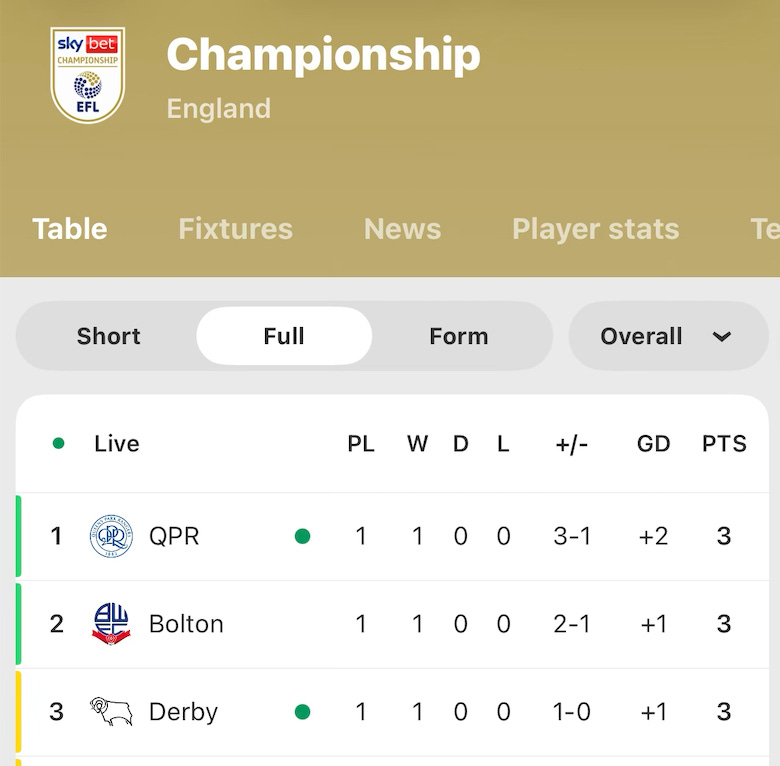This screenshot has width=780, height=766.
Task: Tap the green live dot beside QPR
Action: (302, 536)
